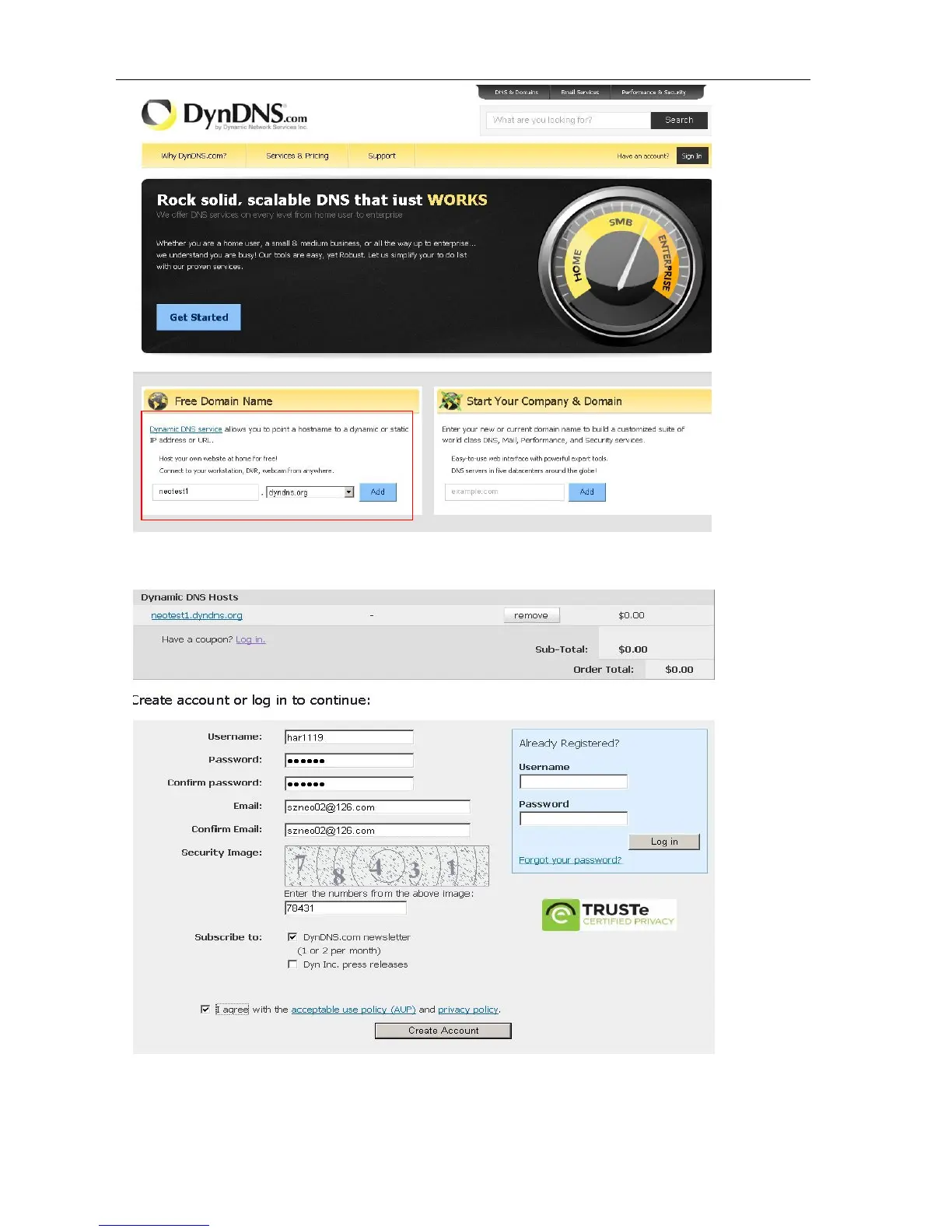952x1232 pixels.
Task: Click the coupon Log in link
Action: click(250, 639)
